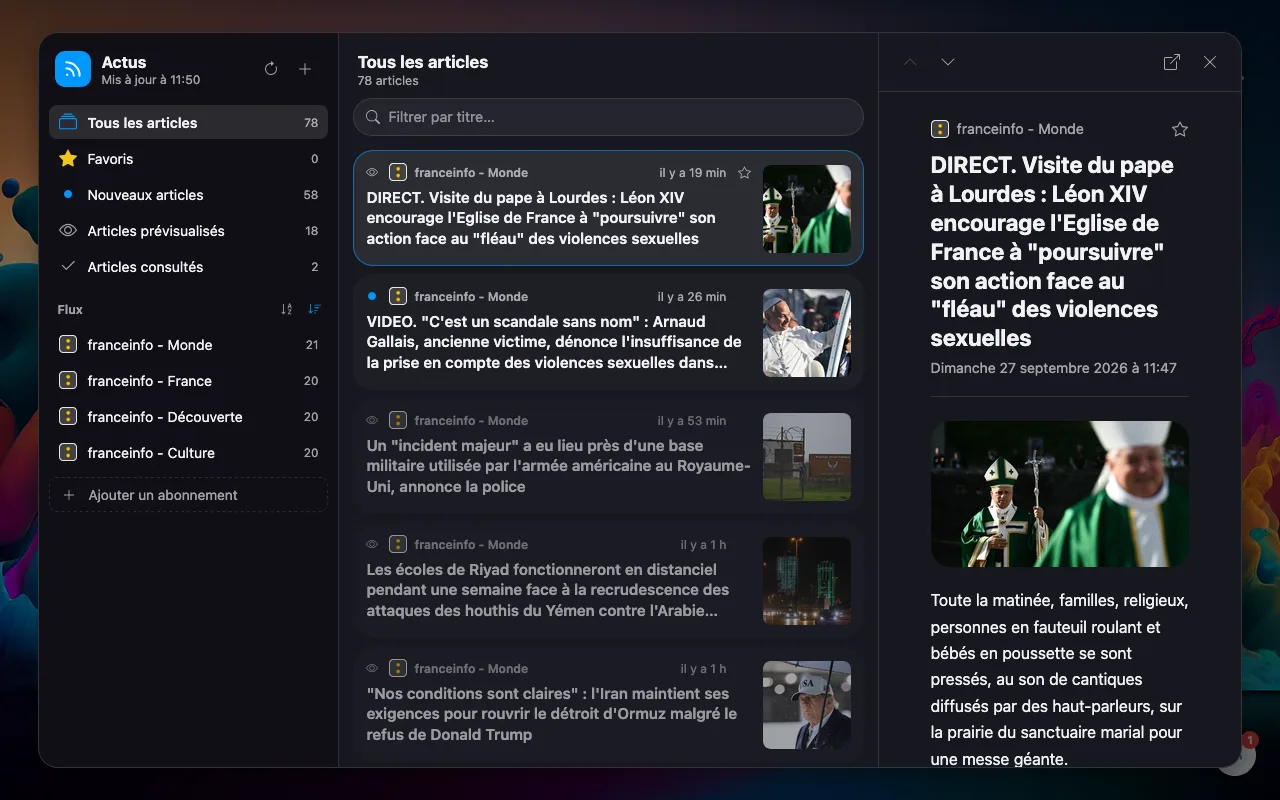This screenshot has width=1280, height=800.
Task: Click thumbnail of VIDEO Arnaud Gallais card
Action: pos(807,333)
